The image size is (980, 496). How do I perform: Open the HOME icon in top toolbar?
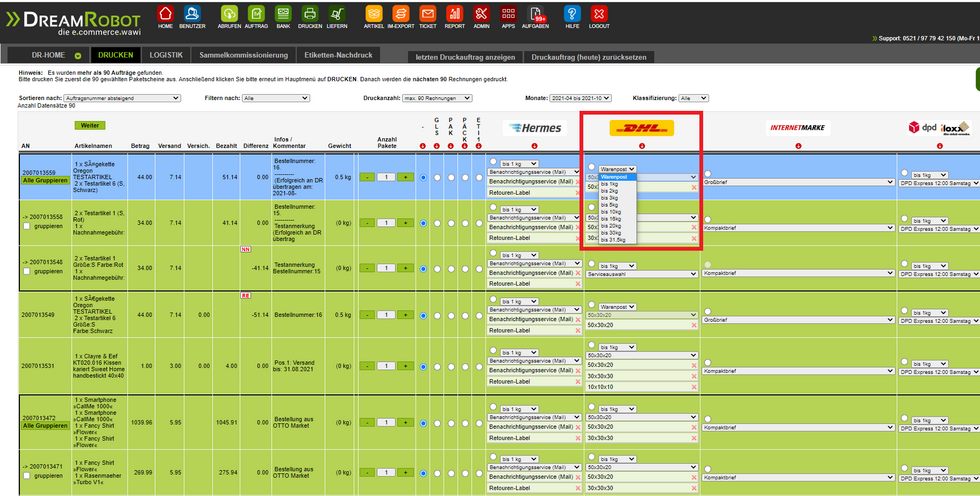[165, 13]
